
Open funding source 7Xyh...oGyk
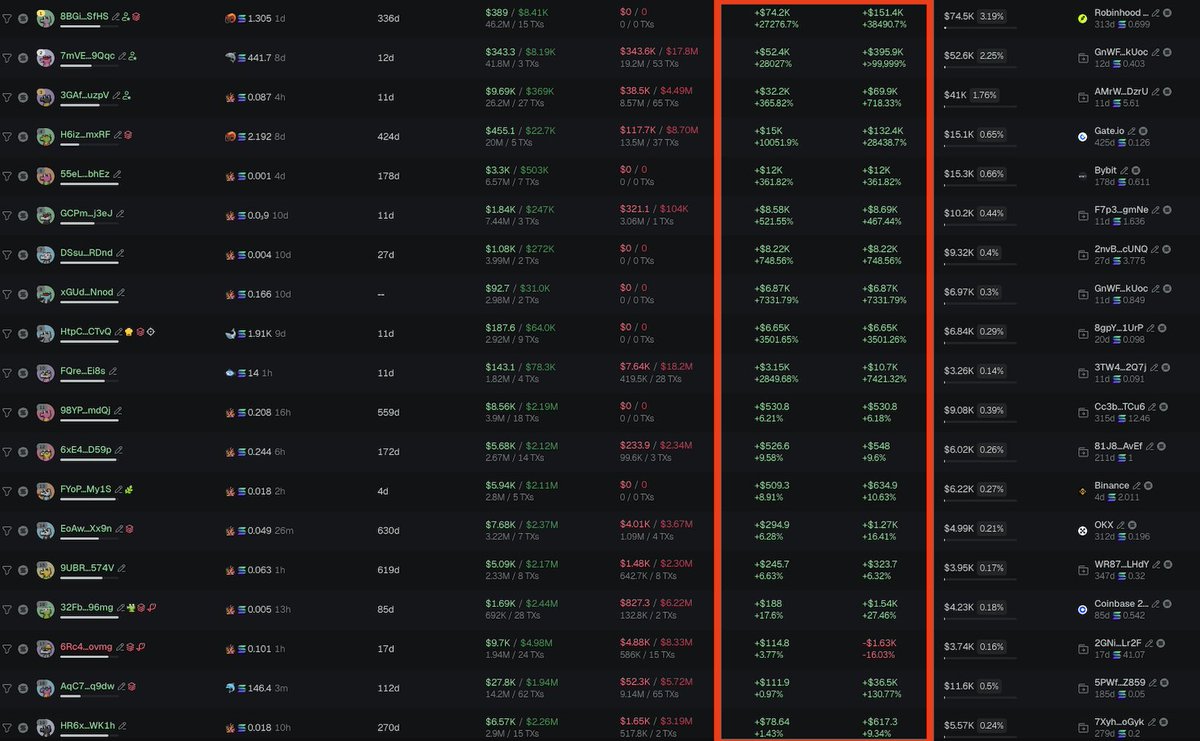(1119, 722)
